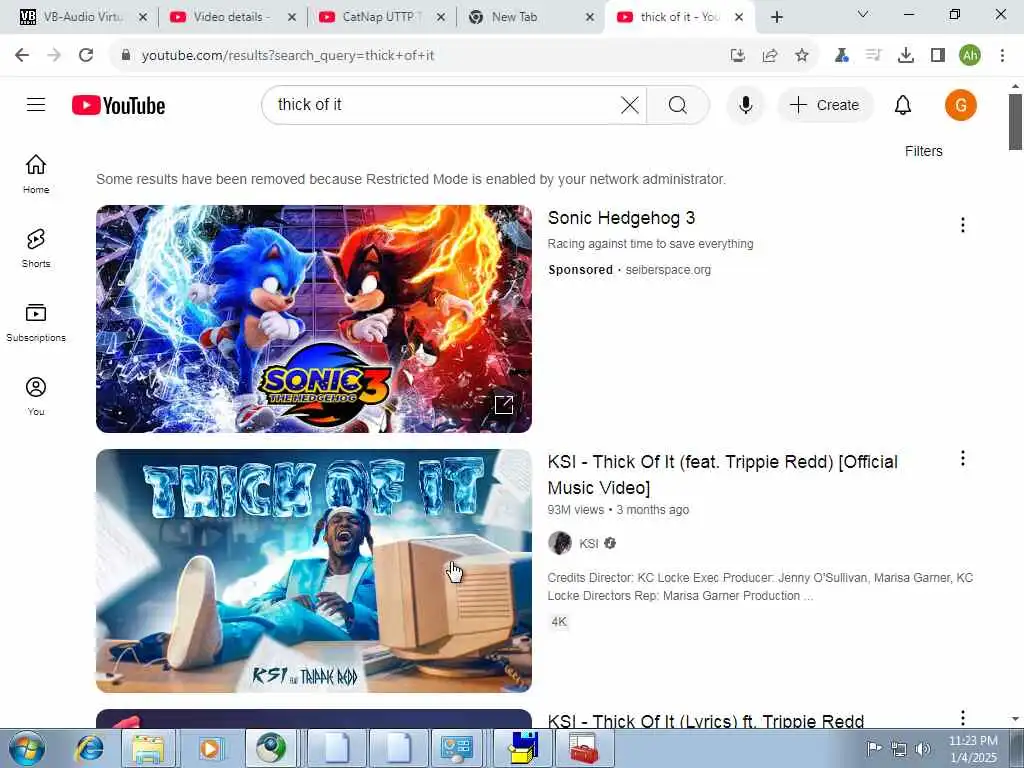Toggle the Chrome side panel icon
This screenshot has height=768, width=1024.
coord(938,56)
